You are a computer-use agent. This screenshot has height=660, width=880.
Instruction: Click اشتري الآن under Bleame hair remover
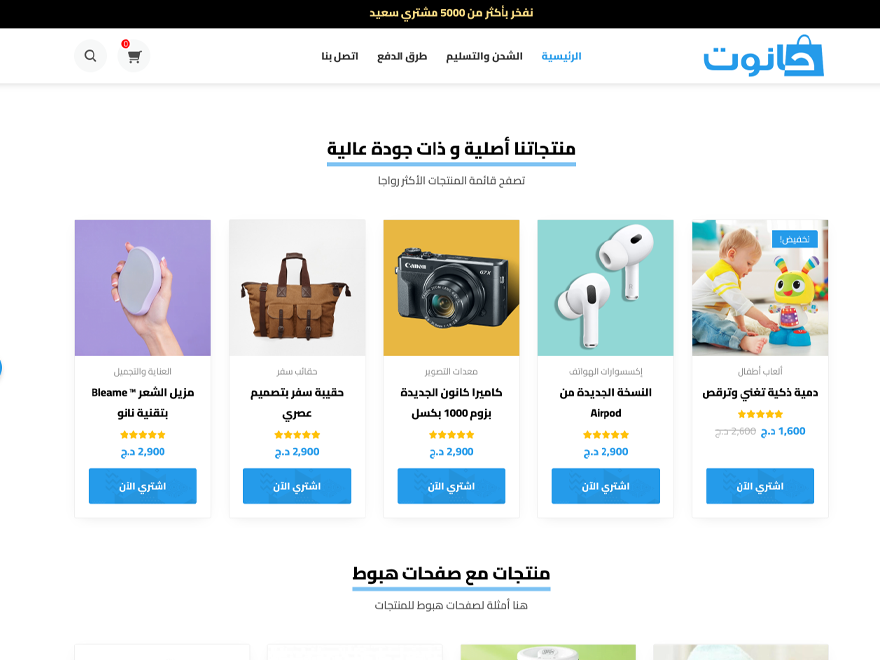[x=143, y=486]
